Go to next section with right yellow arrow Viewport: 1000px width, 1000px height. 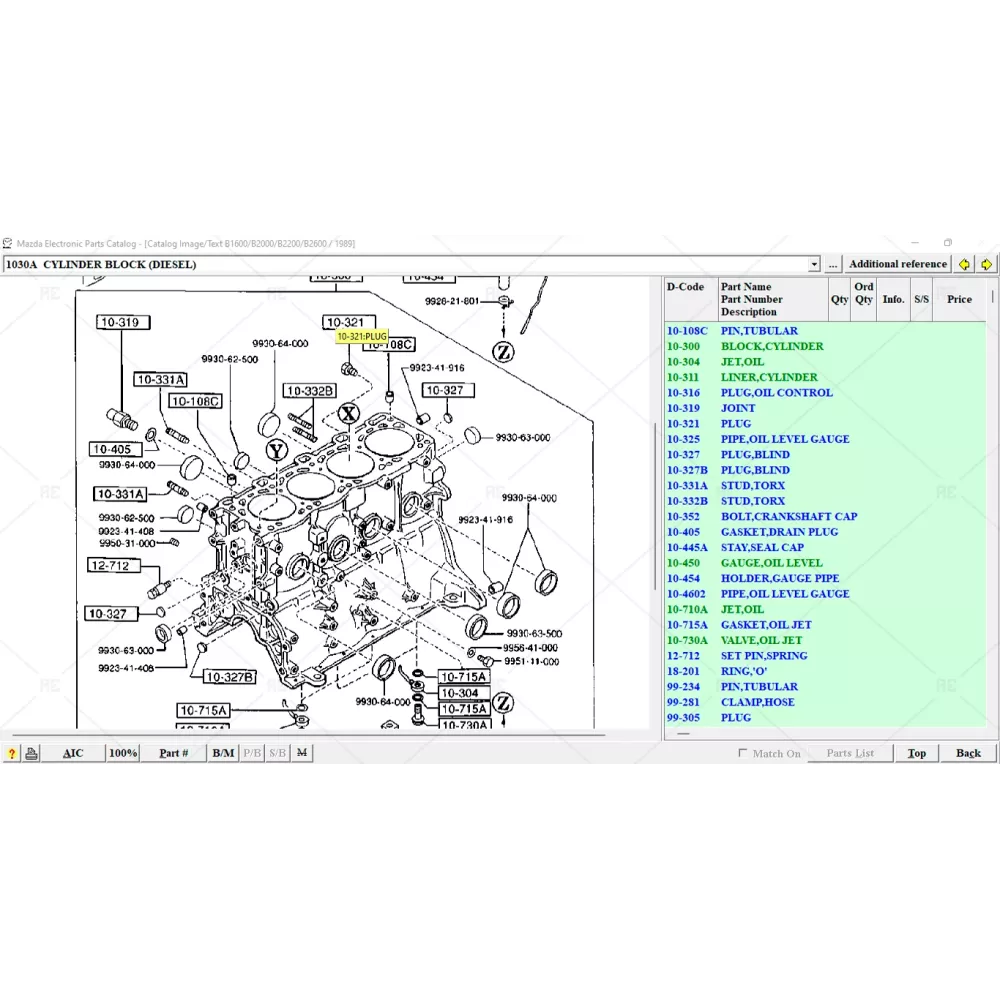(986, 264)
